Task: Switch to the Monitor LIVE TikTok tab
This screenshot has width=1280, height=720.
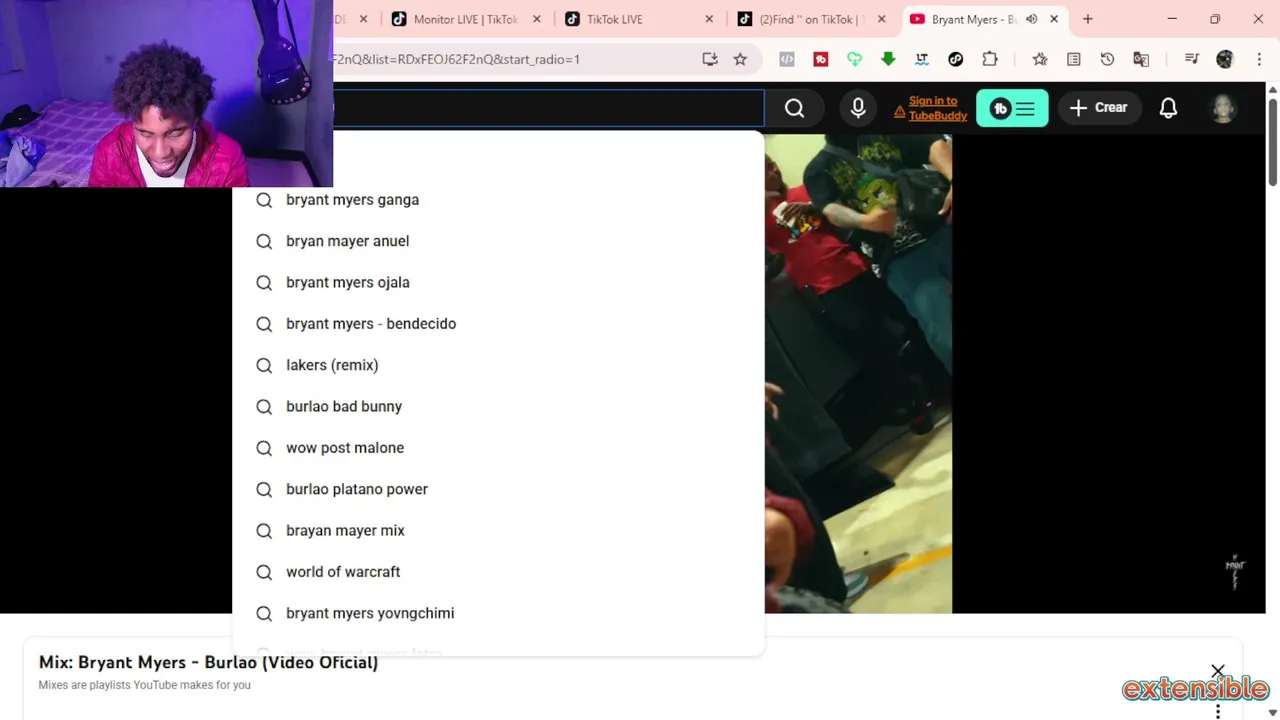Action: tap(465, 19)
